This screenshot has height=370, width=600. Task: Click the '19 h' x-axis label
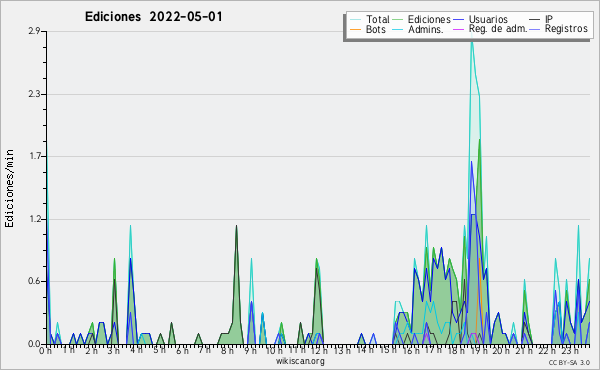[x=479, y=351]
